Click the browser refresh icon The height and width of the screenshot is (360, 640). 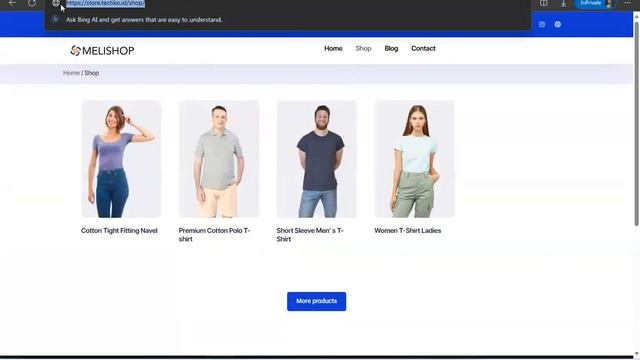[x=31, y=3]
